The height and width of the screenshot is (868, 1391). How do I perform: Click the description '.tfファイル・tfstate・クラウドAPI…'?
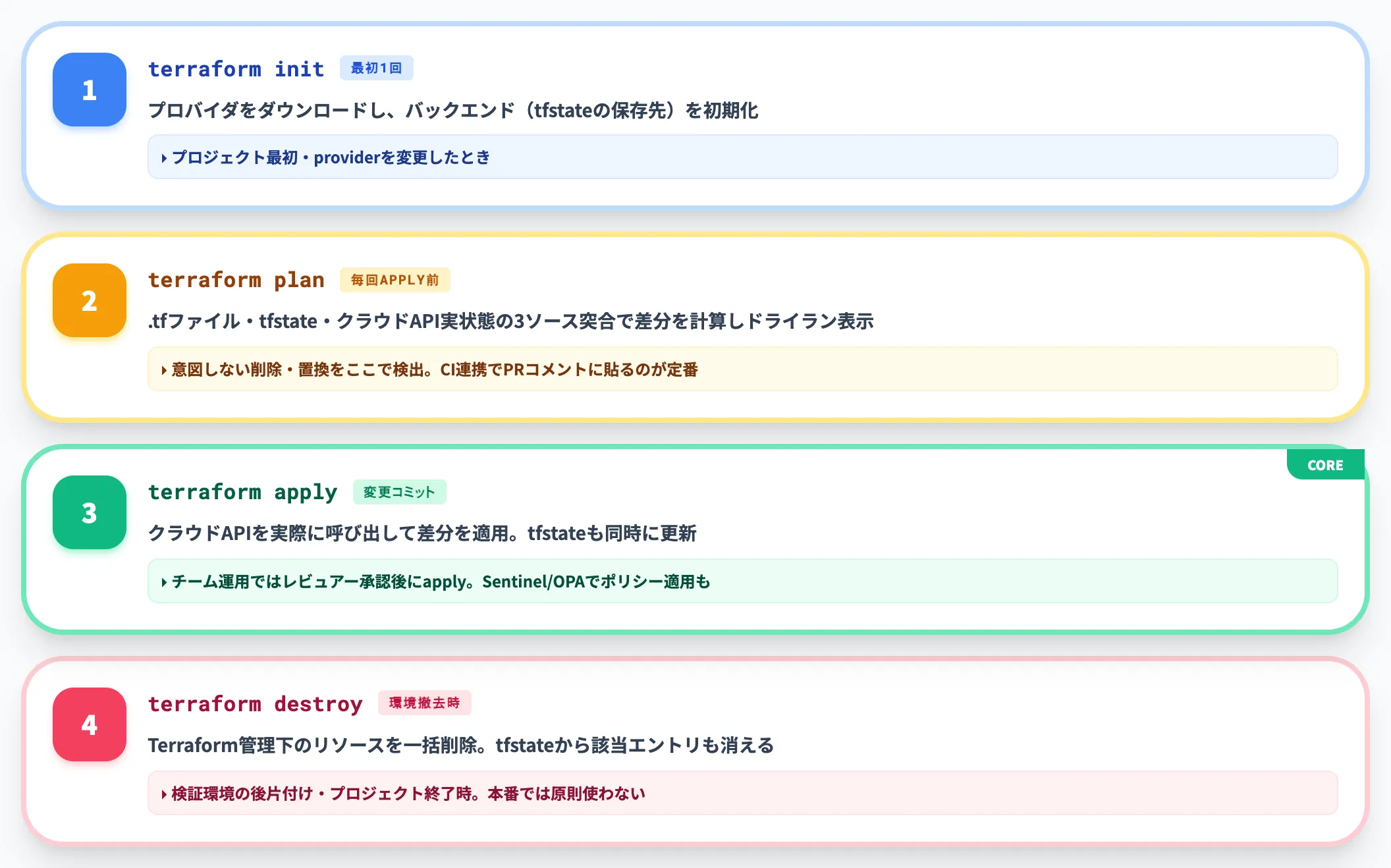click(510, 321)
